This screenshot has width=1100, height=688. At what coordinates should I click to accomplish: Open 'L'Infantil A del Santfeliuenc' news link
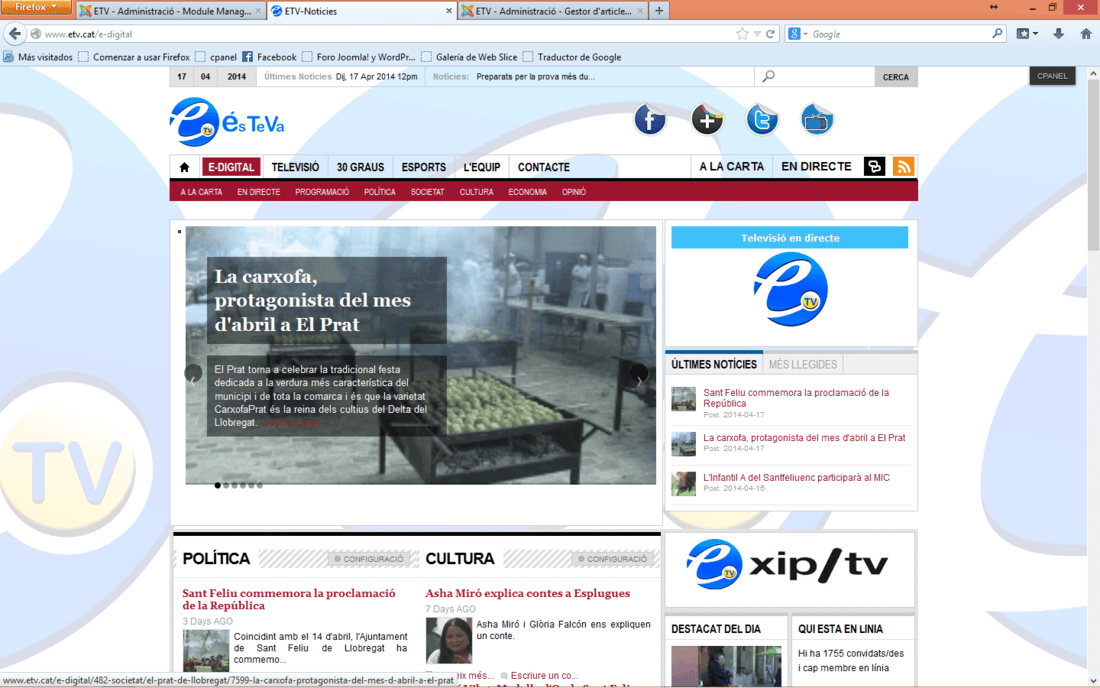point(796,478)
